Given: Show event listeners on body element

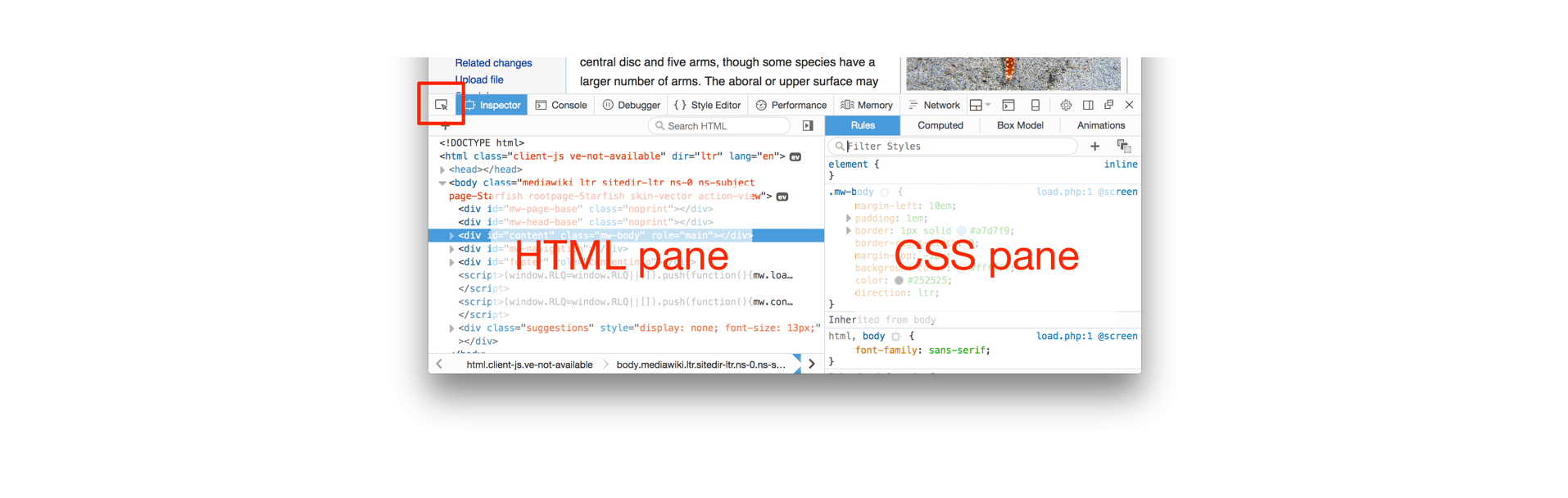Looking at the screenshot, I should point(782,197).
